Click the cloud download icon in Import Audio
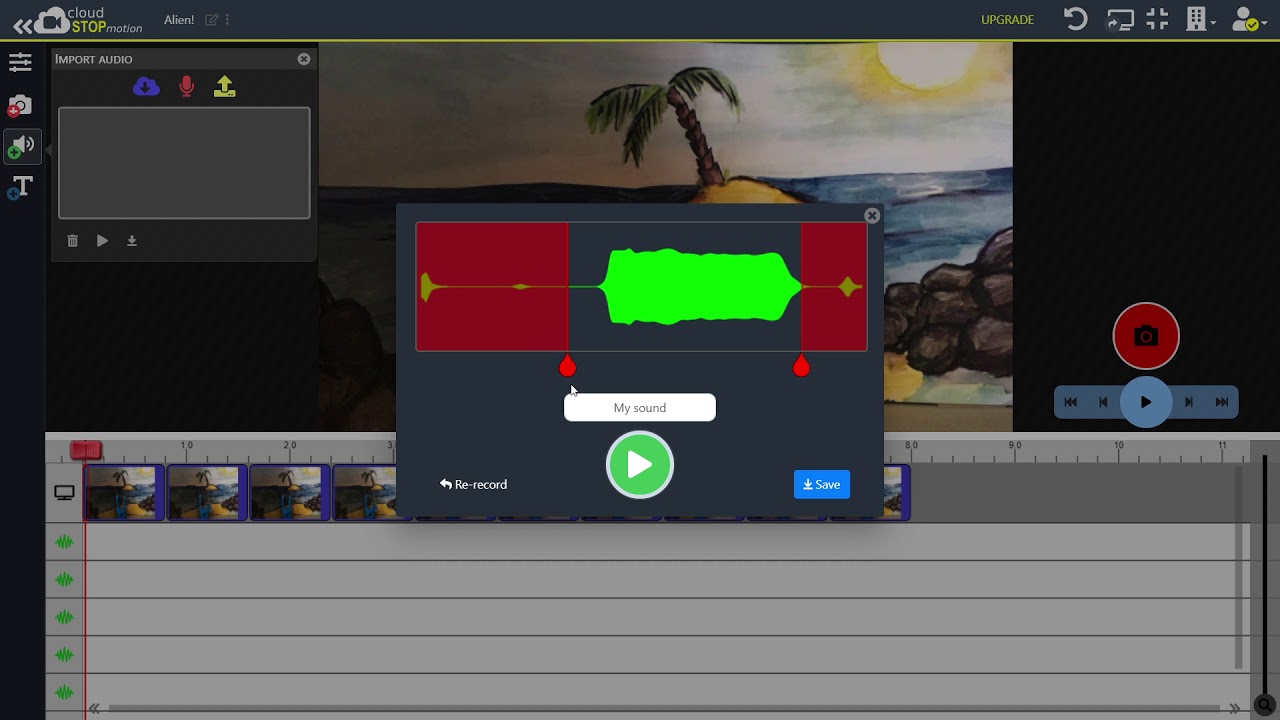Screen dimensions: 1280x720 [146, 87]
